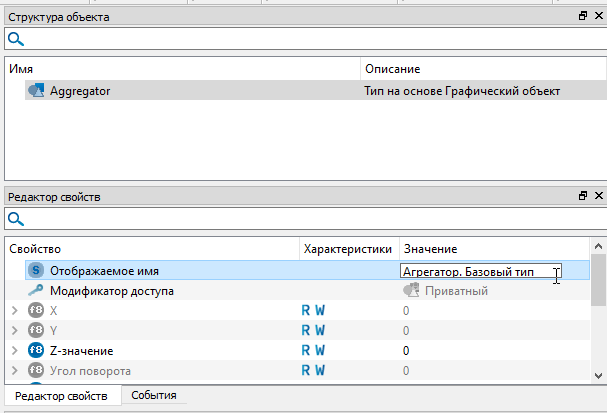Click the key icon beside Модификатор доступа
The width and height of the screenshot is (607, 413).
[x=36, y=291]
